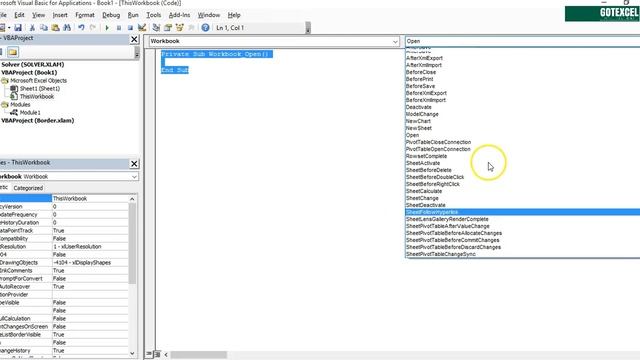The width and height of the screenshot is (640, 360).
Task: Choose BeforeClose event from list
Action: coord(421,72)
